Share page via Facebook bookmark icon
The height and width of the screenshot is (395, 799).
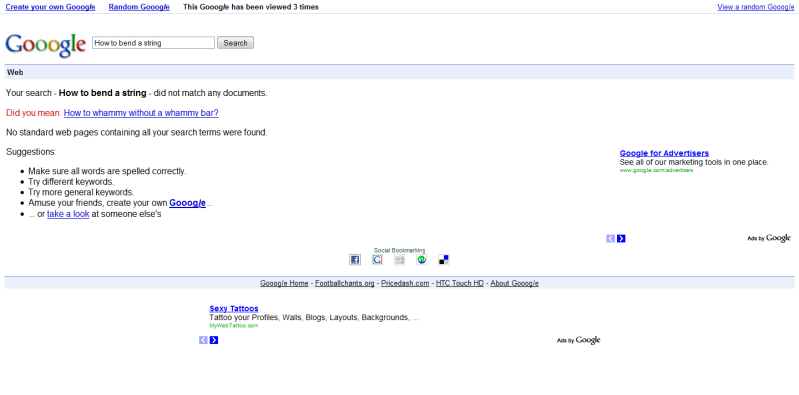[355, 260]
